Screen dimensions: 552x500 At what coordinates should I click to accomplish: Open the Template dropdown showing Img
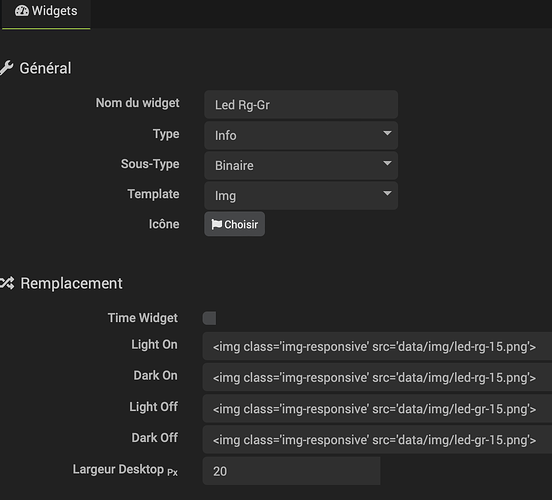pos(301,196)
